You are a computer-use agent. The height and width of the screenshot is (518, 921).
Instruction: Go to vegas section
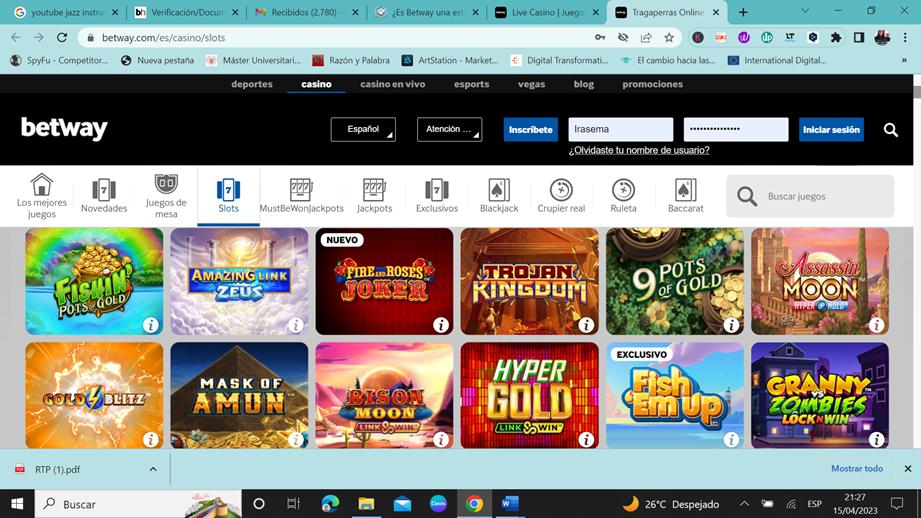(x=532, y=84)
